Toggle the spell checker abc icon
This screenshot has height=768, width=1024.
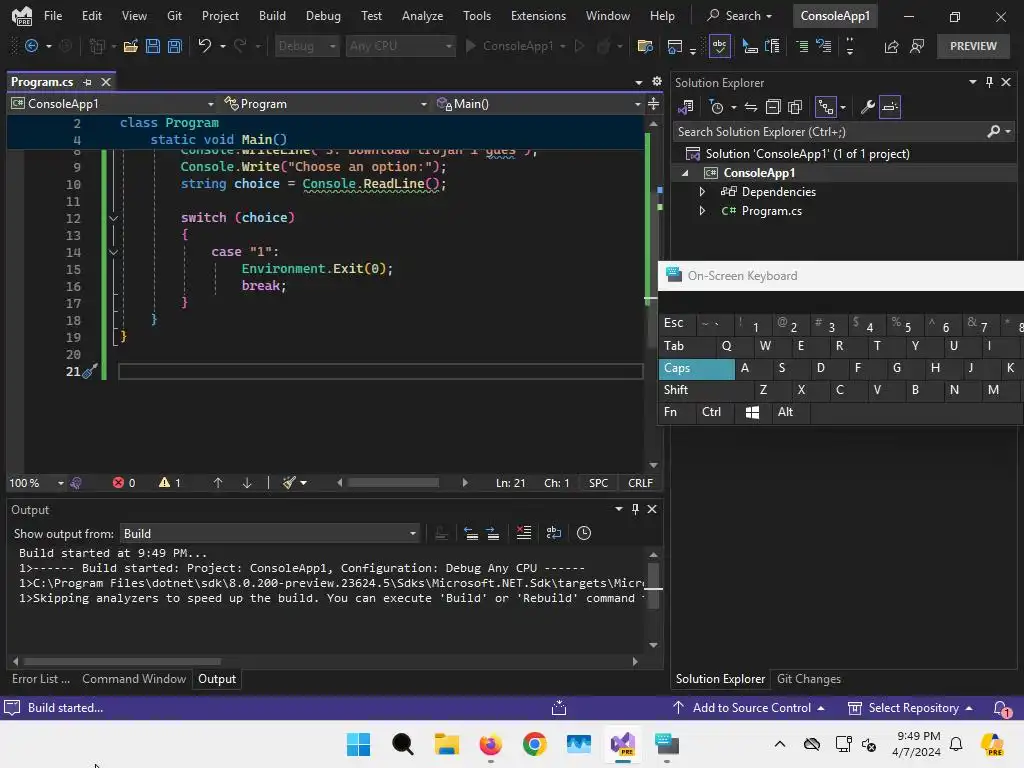pyautogui.click(x=719, y=46)
